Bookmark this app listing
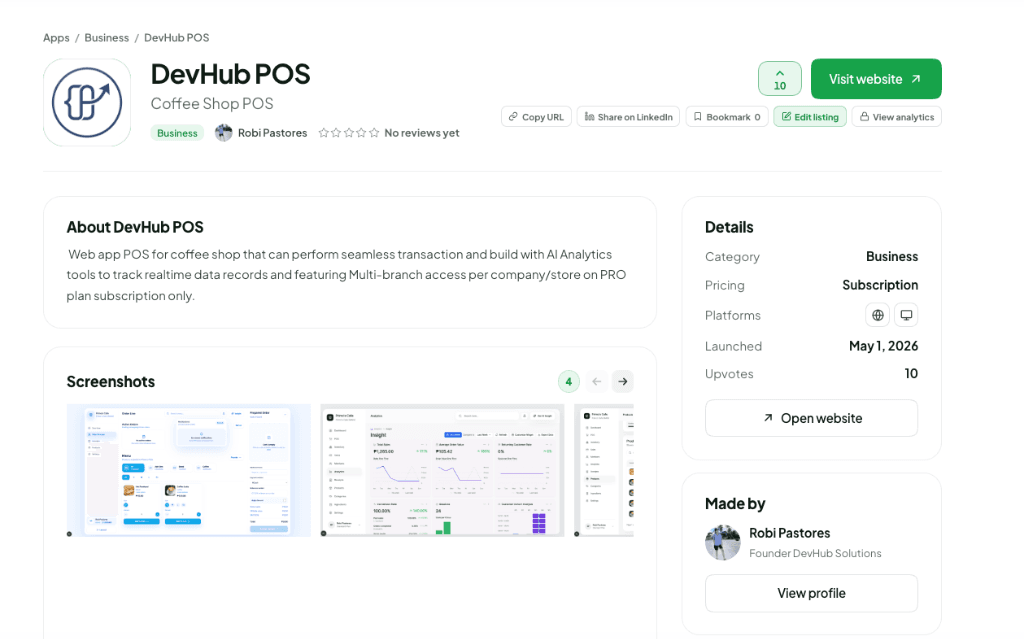This screenshot has width=1024, height=639. coord(727,117)
